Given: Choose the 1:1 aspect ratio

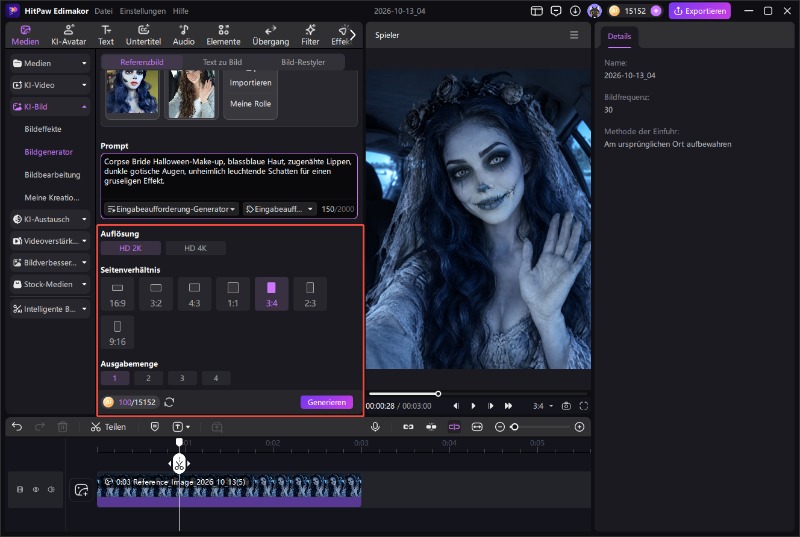Looking at the screenshot, I should point(233,294).
